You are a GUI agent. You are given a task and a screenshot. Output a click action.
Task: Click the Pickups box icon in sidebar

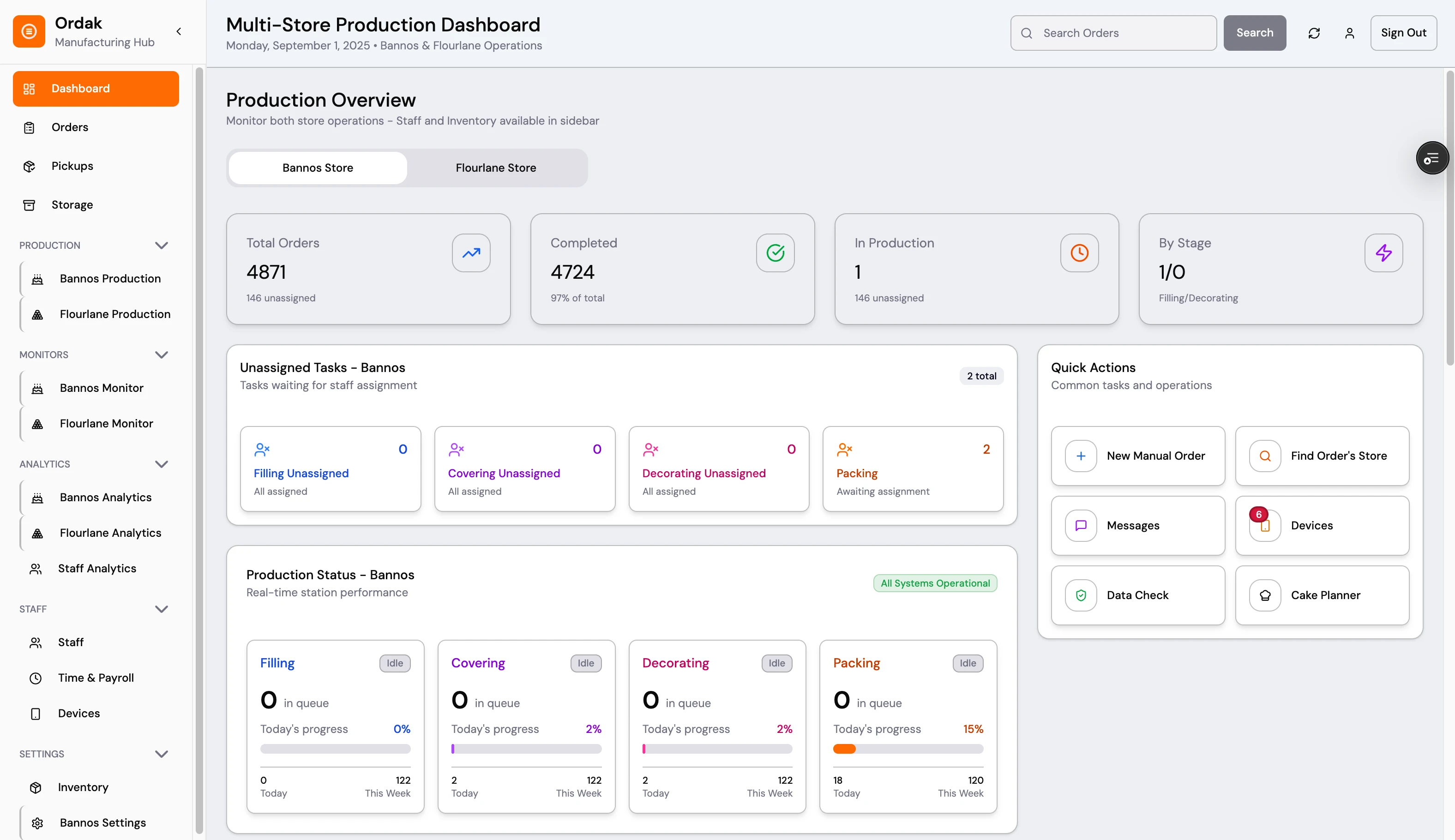(x=30, y=166)
